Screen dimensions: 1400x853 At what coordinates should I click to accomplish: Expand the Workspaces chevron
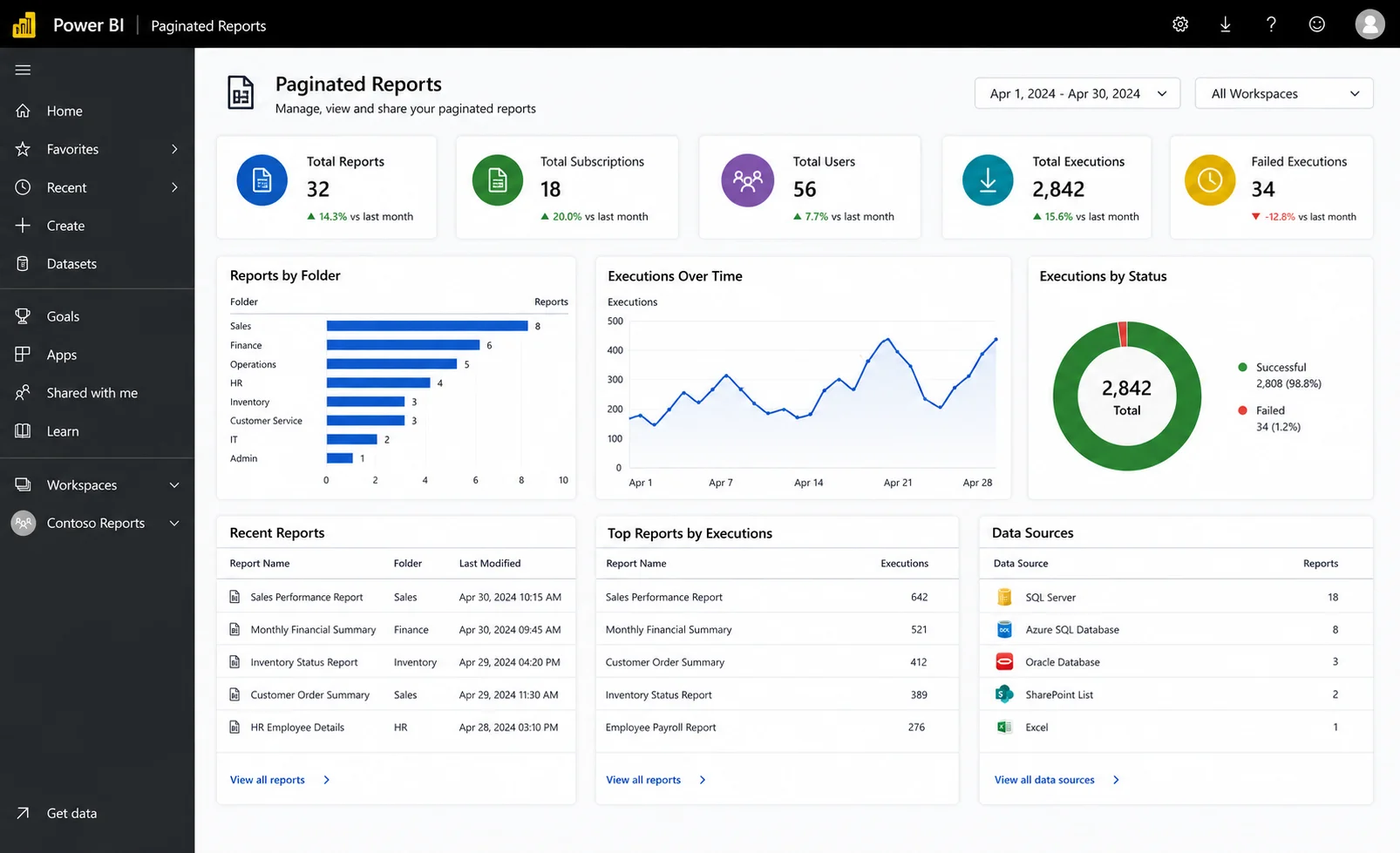[x=174, y=485]
